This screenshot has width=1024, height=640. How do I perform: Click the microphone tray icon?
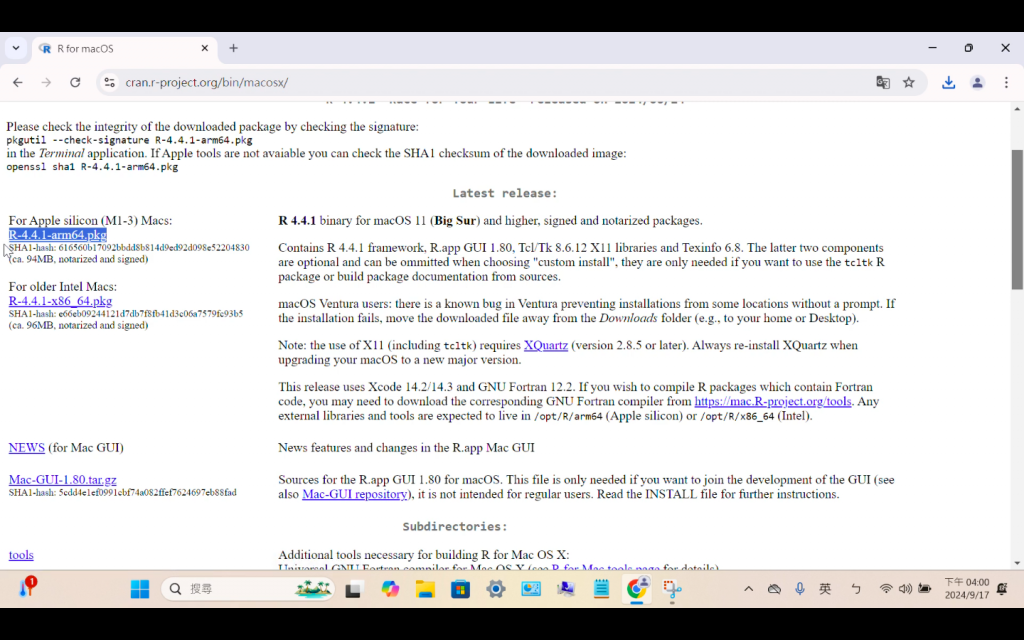799,589
